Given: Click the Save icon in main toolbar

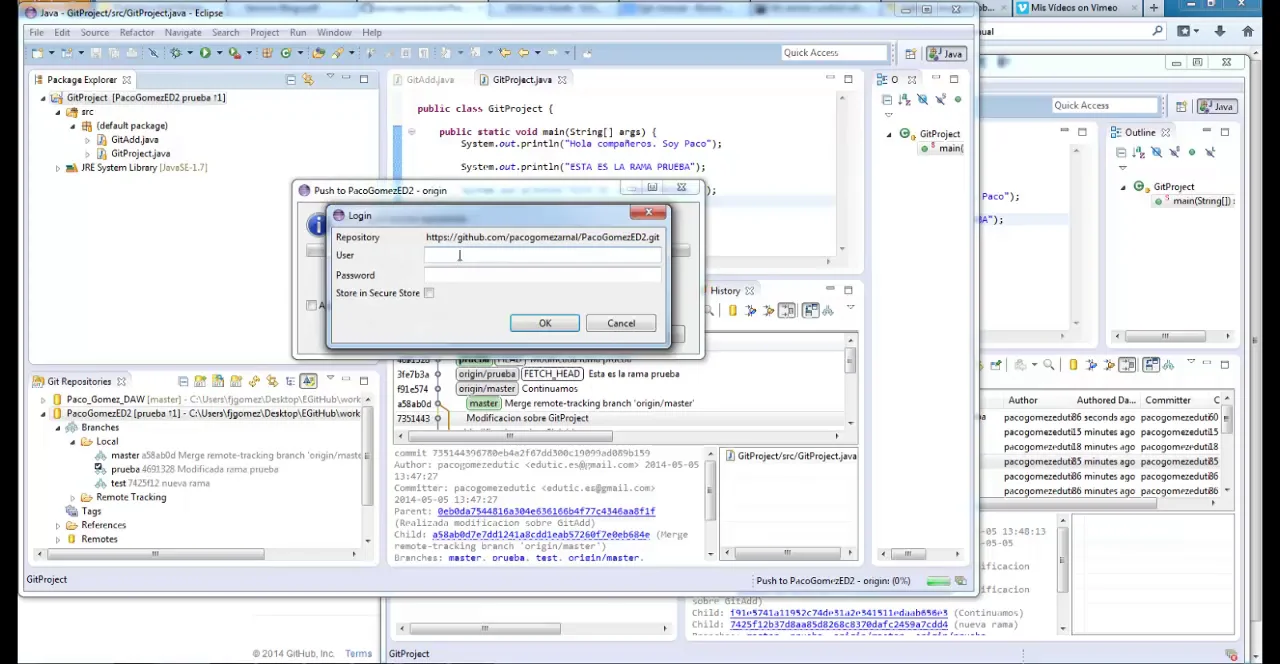Looking at the screenshot, I should pos(95,53).
